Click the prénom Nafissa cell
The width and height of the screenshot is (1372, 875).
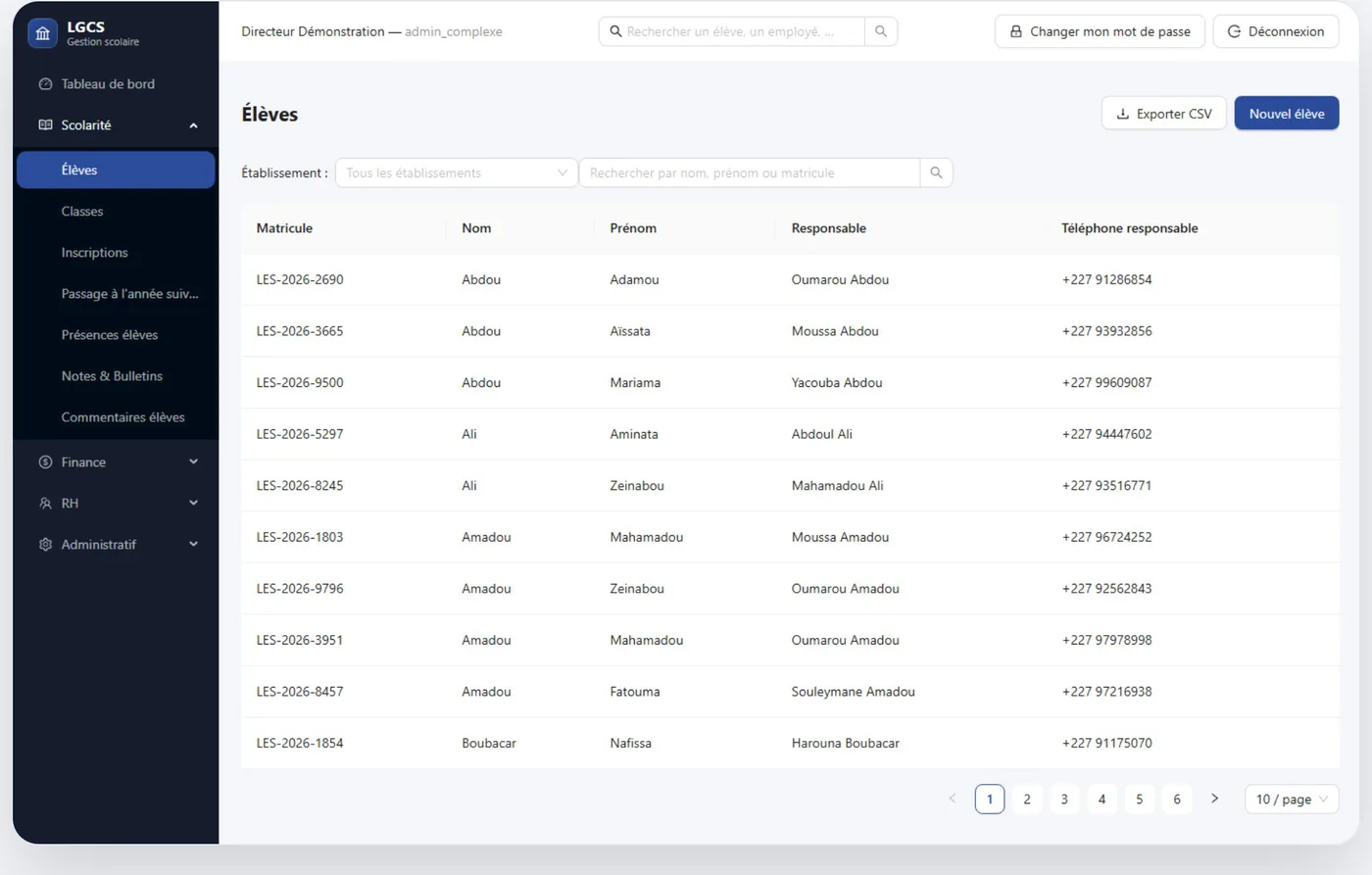(630, 743)
